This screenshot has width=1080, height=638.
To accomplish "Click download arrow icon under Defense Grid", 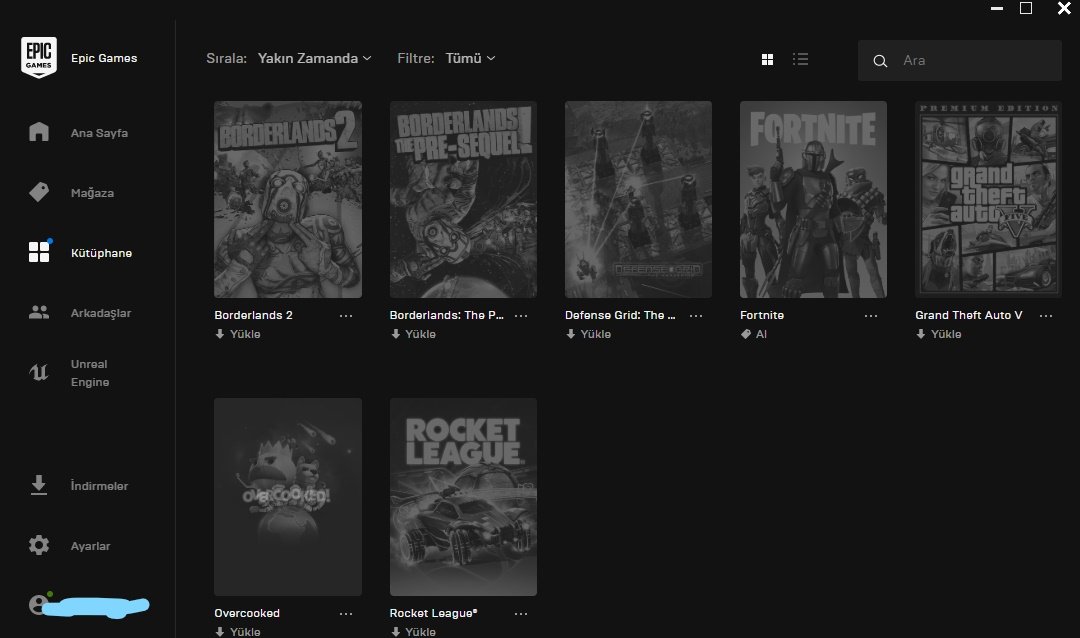I will pyautogui.click(x=570, y=334).
